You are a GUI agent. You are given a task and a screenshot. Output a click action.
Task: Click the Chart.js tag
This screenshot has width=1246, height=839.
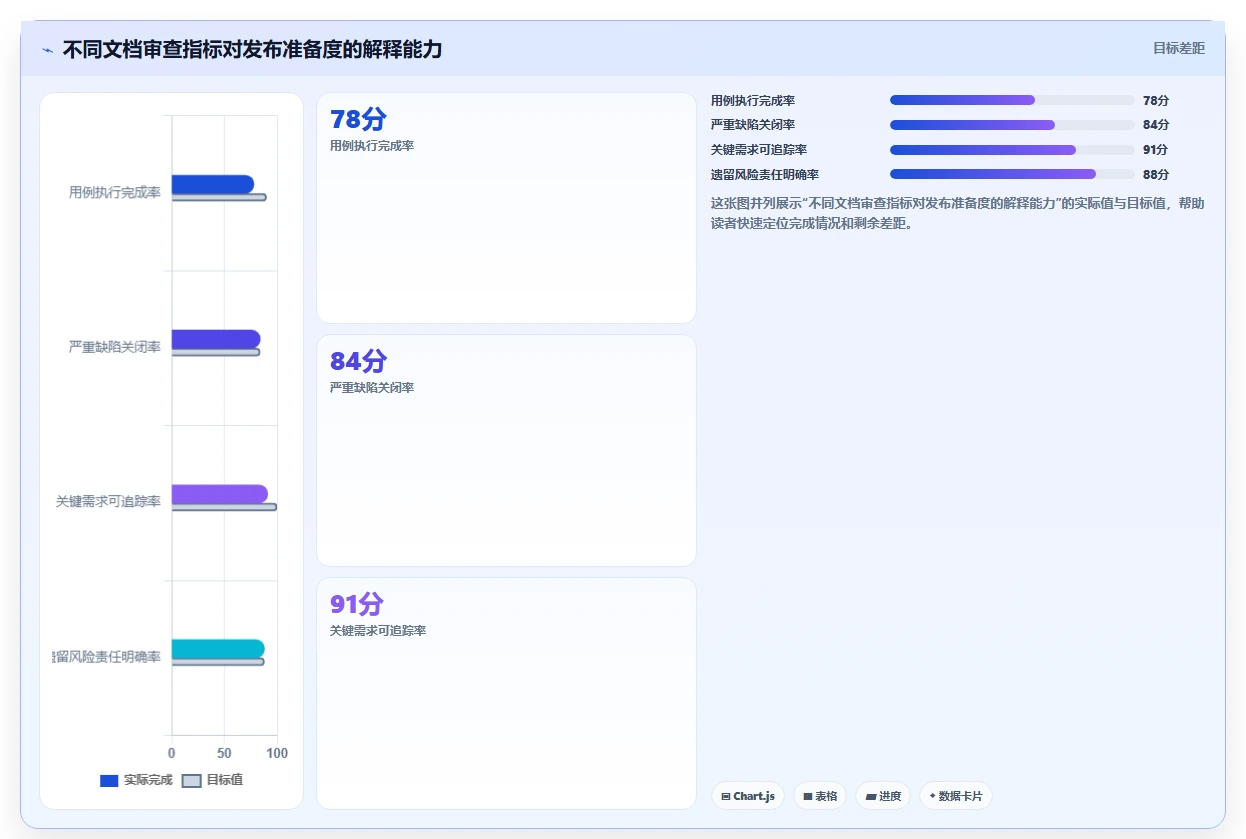click(748, 796)
